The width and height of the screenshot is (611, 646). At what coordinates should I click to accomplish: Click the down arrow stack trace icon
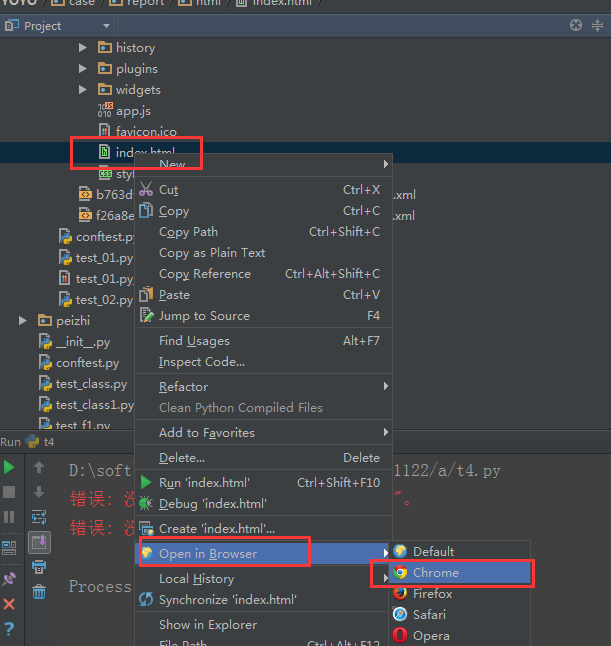click(x=39, y=492)
